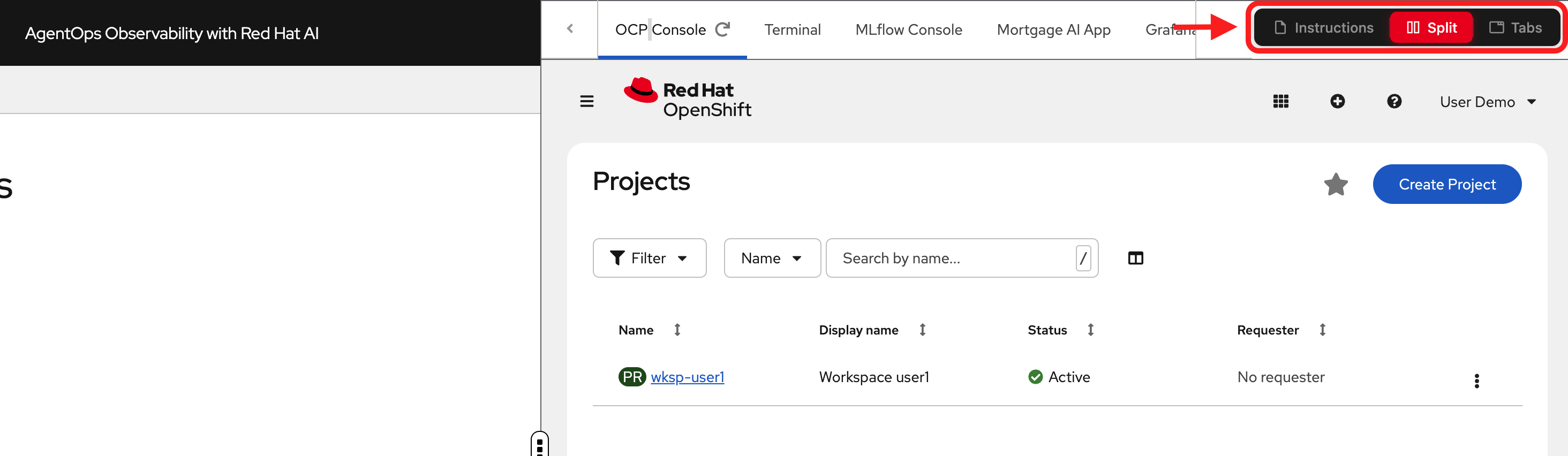Click the 'Workspace user1' display name cell
The width and height of the screenshot is (1568, 456).
[x=874, y=377]
